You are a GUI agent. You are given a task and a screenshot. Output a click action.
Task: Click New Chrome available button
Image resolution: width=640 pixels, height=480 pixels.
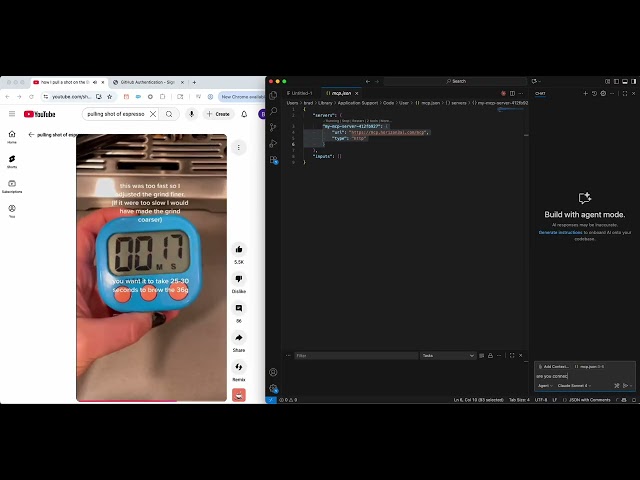click(x=241, y=97)
